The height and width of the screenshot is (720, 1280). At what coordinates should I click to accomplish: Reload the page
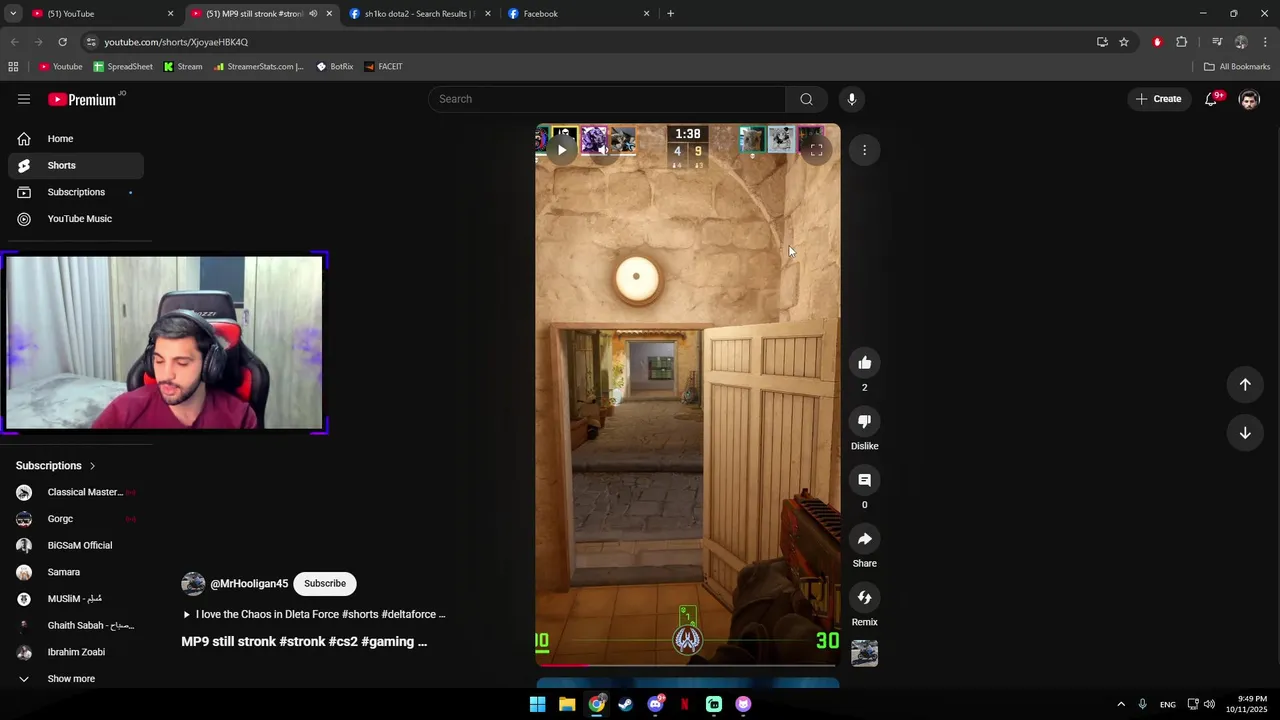click(62, 42)
